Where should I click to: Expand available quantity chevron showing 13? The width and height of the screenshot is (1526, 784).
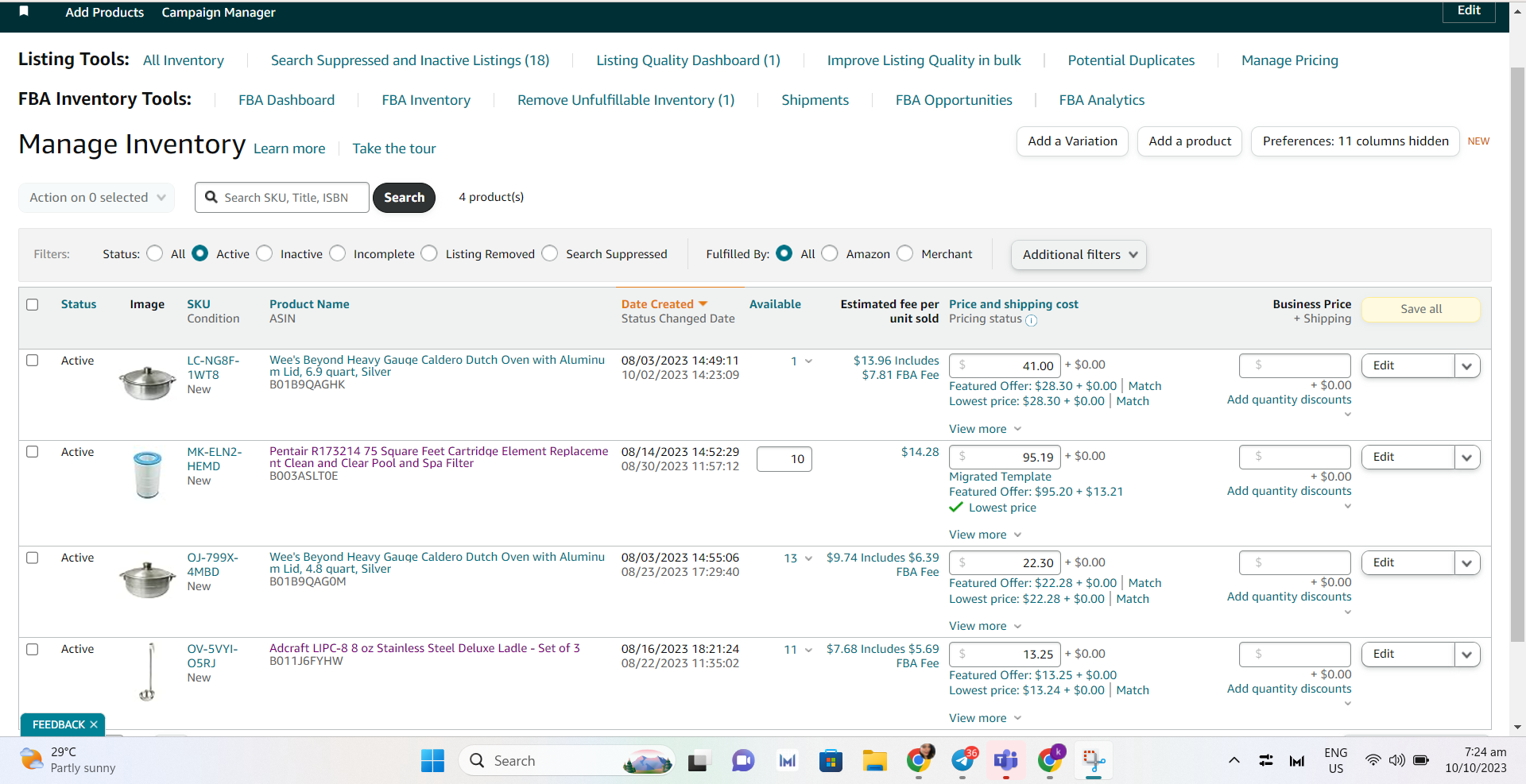click(x=809, y=558)
